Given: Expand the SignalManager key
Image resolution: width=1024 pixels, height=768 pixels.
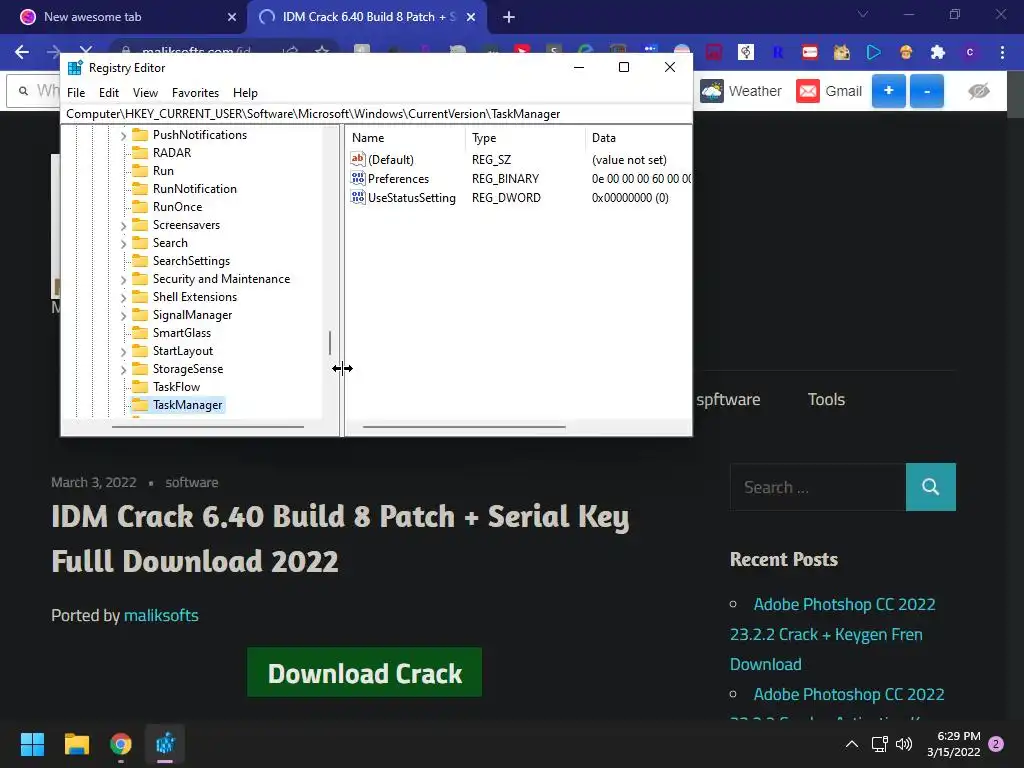Looking at the screenshot, I should pyautogui.click(x=123, y=315).
